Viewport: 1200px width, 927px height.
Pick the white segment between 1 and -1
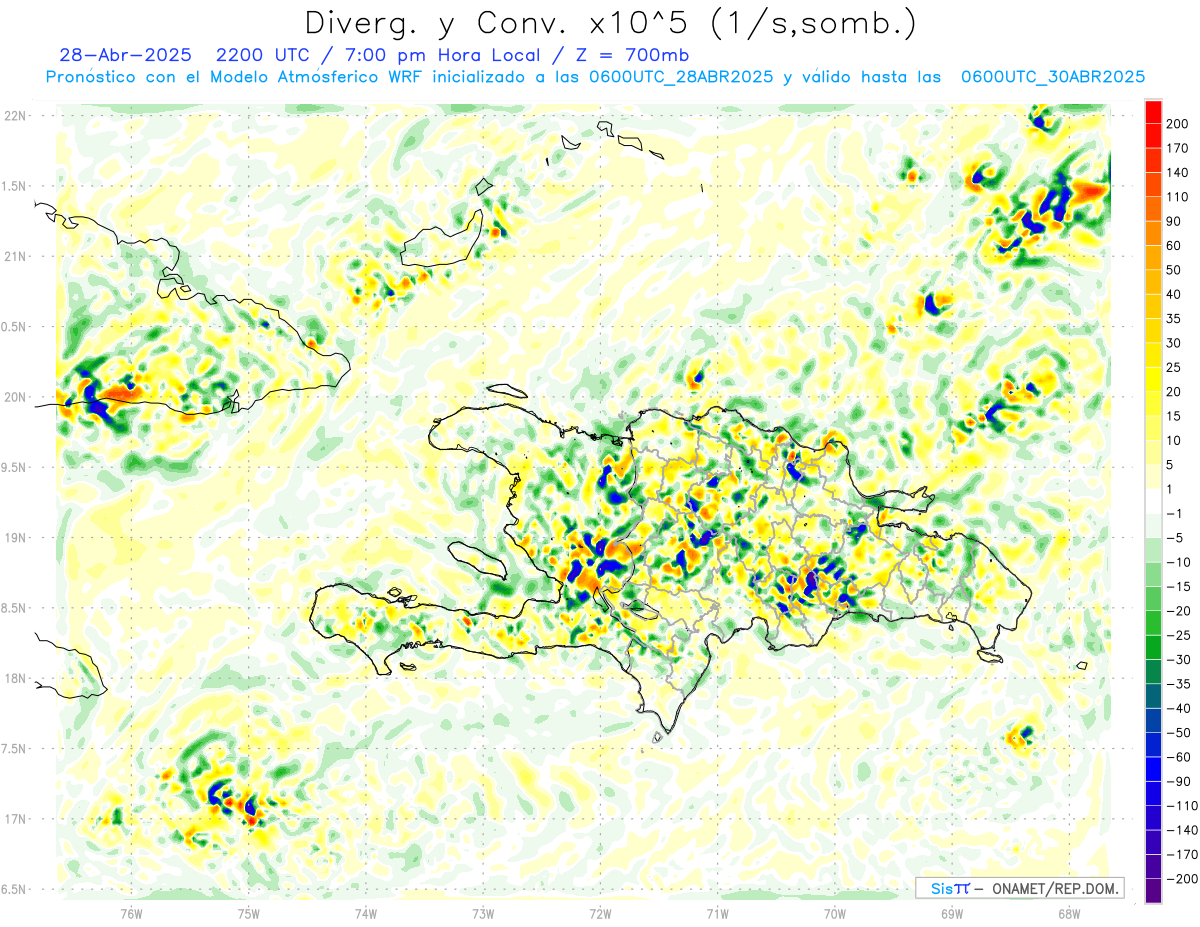point(1153,501)
